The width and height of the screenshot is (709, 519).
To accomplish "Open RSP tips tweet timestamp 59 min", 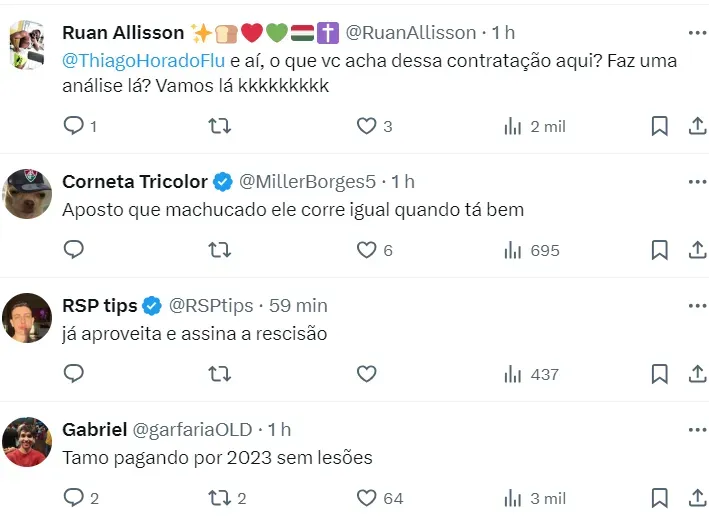I will (297, 305).
